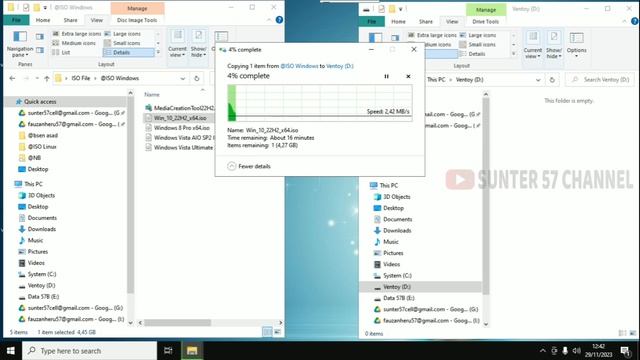Click ISO File in left window breadcrumb
This screenshot has width=640, height=360.
click(x=80, y=78)
